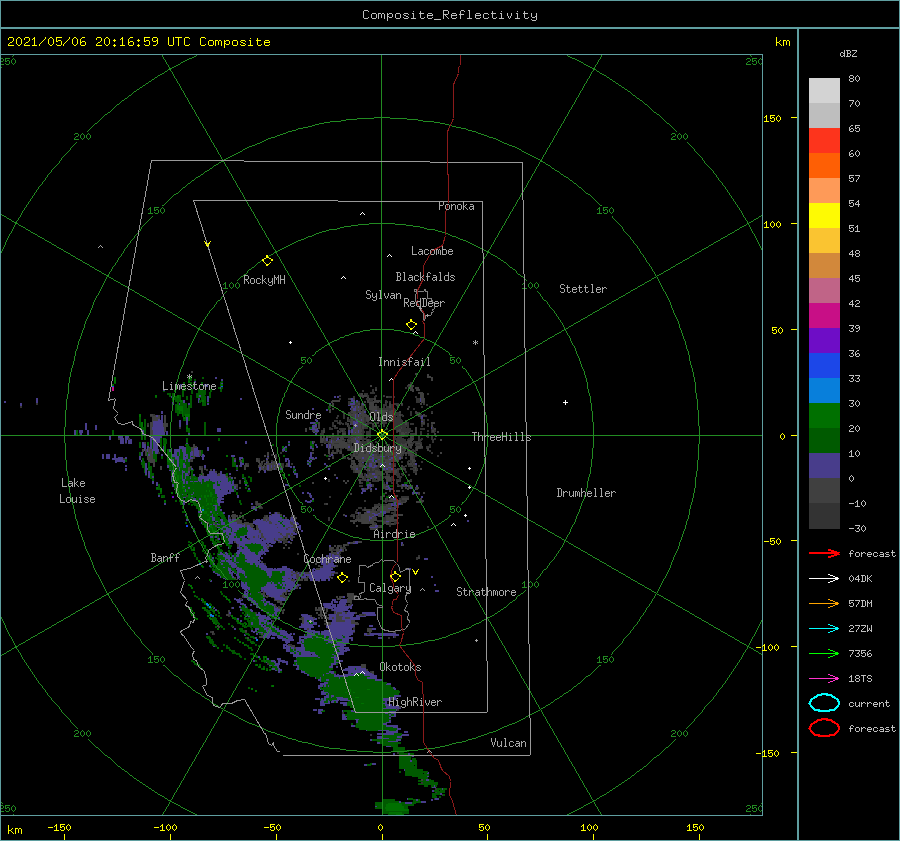Click the HighRiver town label

click(x=415, y=702)
